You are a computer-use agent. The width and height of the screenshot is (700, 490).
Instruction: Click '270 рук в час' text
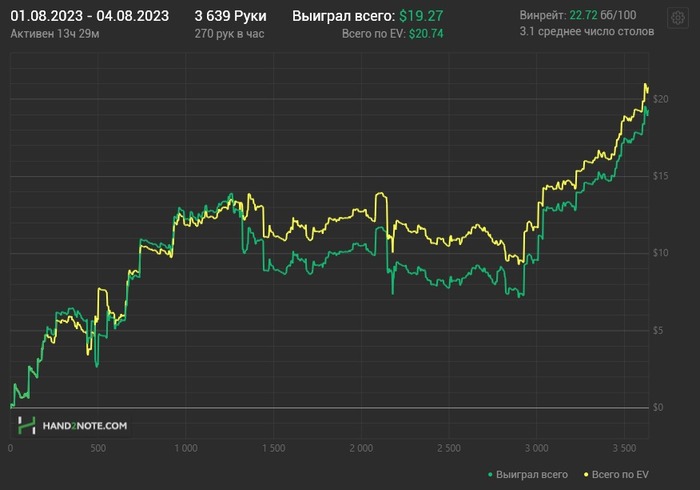click(229, 34)
